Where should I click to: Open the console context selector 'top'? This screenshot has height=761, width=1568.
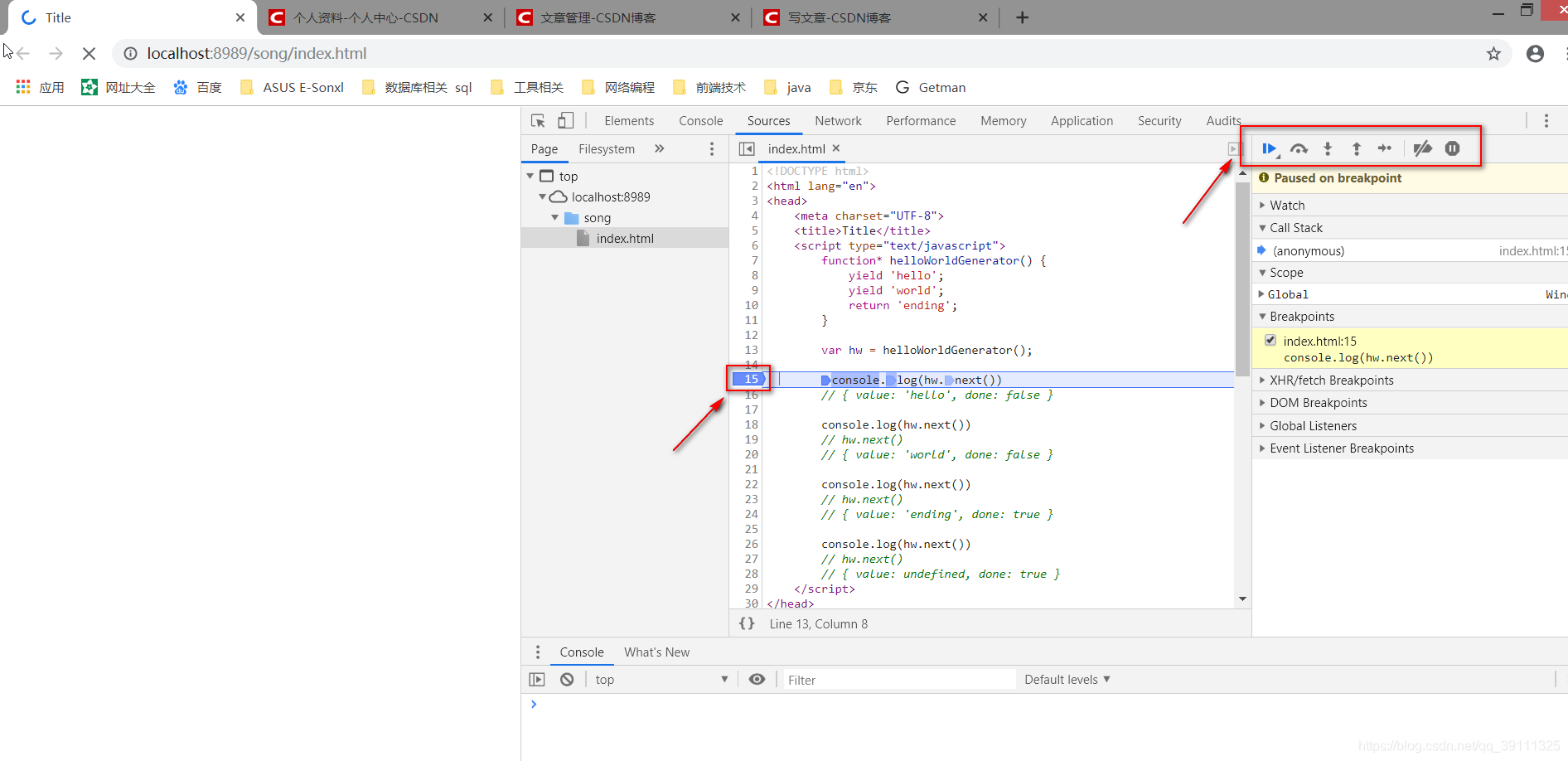(x=661, y=680)
